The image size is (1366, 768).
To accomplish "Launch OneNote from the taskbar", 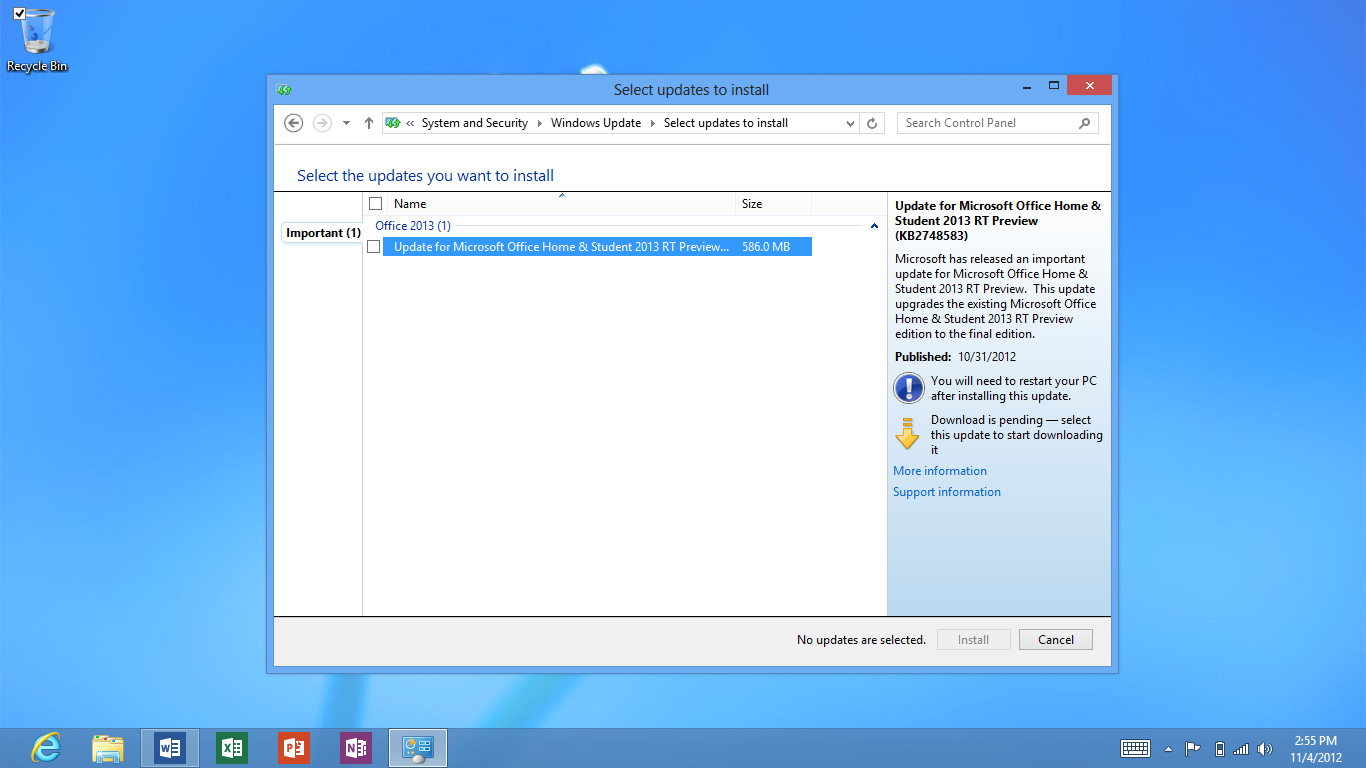I will tap(356, 748).
